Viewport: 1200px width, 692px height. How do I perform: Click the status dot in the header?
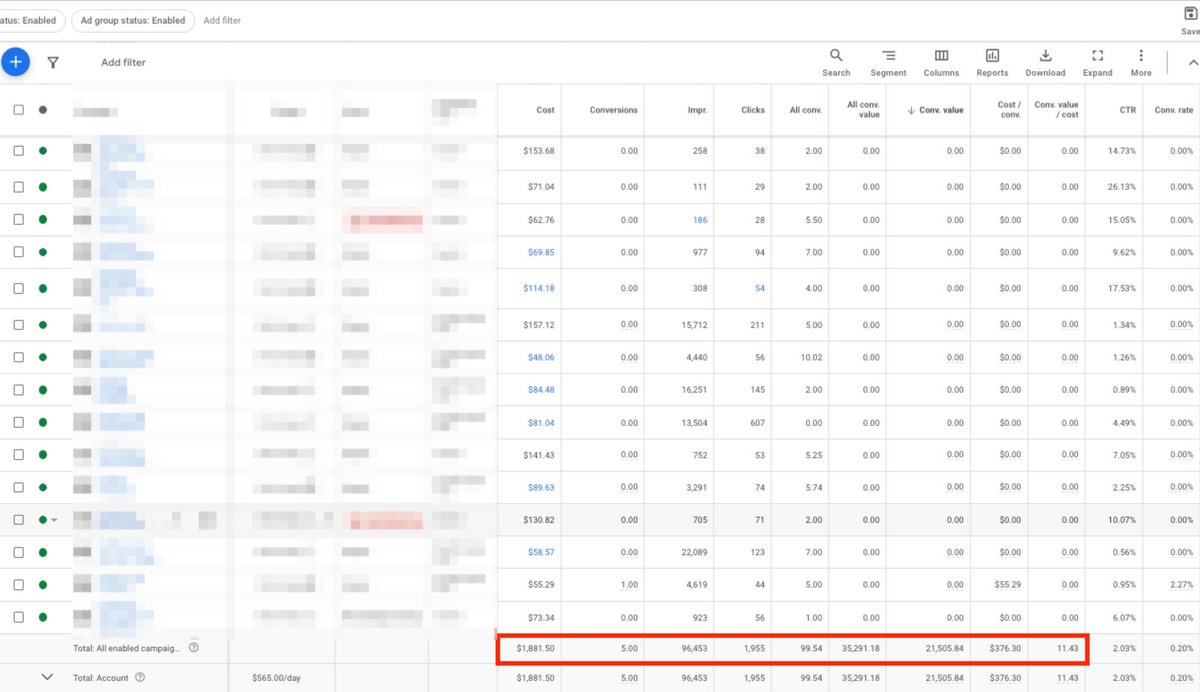coord(42,110)
